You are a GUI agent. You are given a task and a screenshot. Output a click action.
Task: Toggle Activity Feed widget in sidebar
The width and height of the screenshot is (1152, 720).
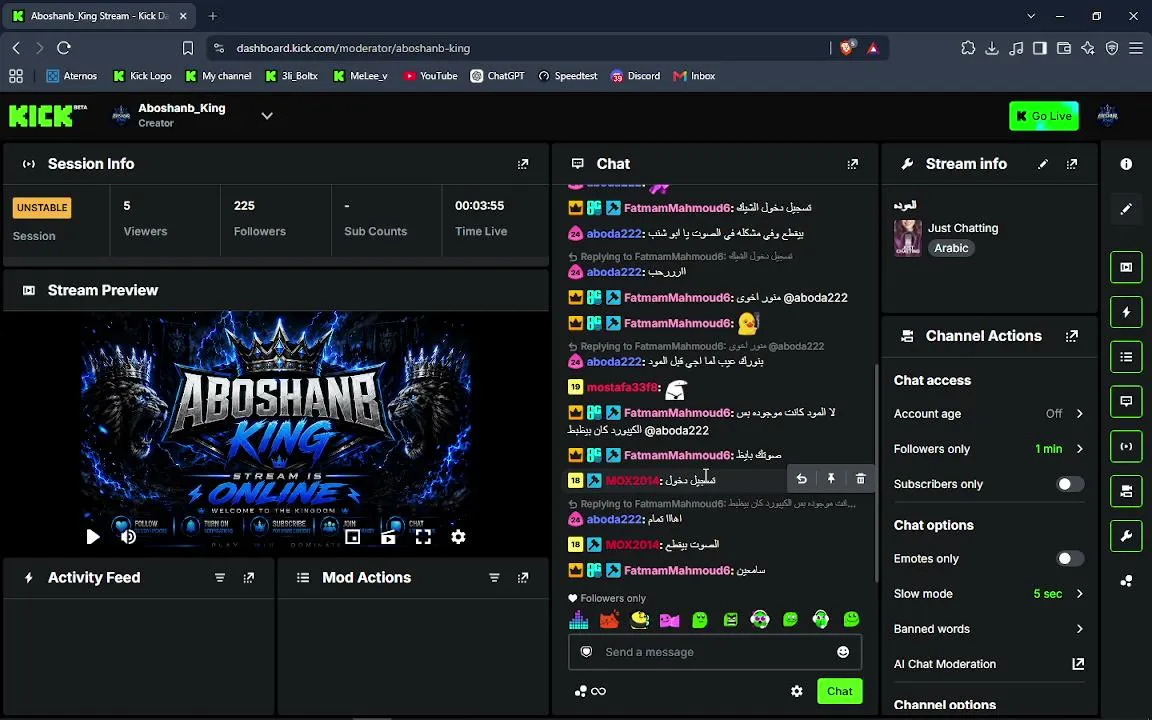1126,312
